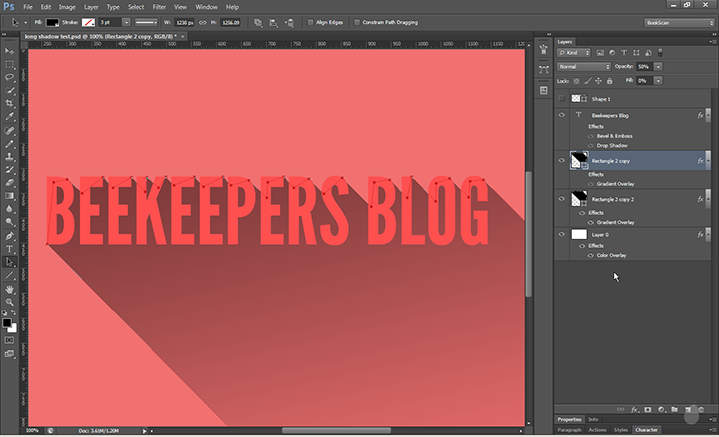Click the Fill color swatch in options bar
719x437 pixels.
click(x=52, y=21)
